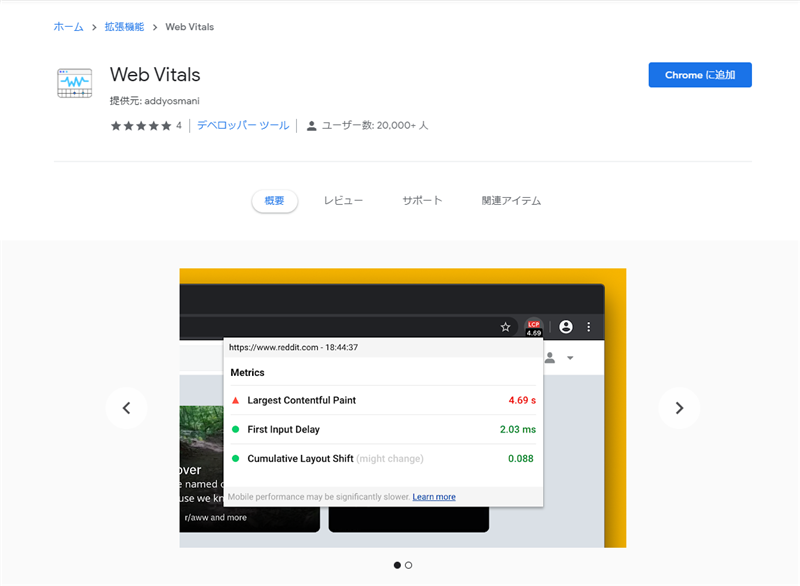The image size is (800, 586).
Task: Select the first carousel dot indicator
Action: [397, 565]
